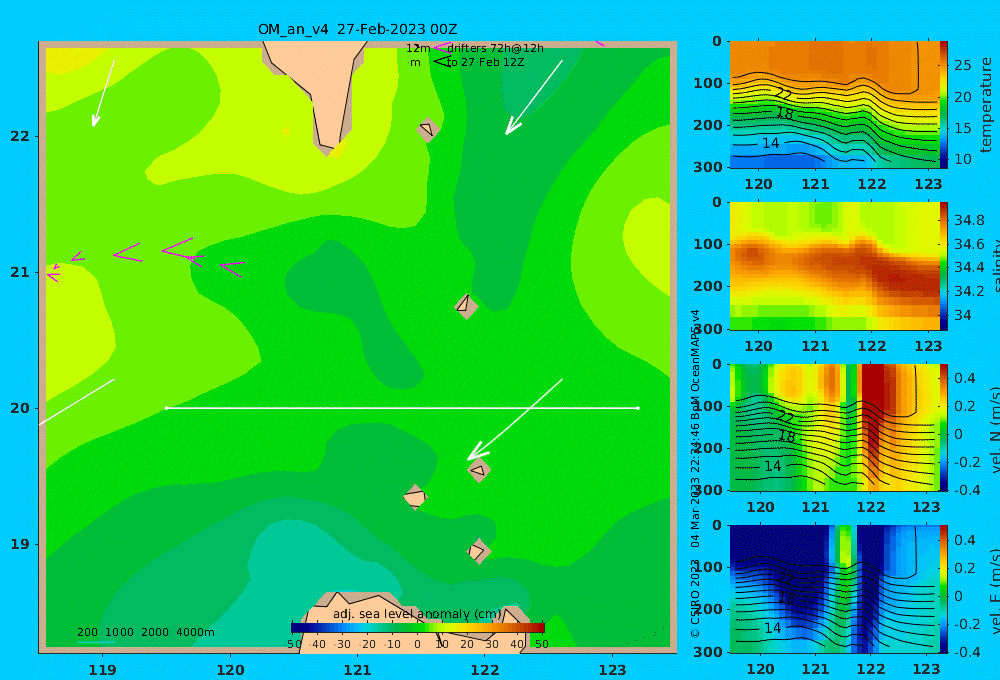The image size is (1000, 680).
Task: Click the '25' tick on temperature colorbar
Action: pyautogui.click(x=962, y=65)
